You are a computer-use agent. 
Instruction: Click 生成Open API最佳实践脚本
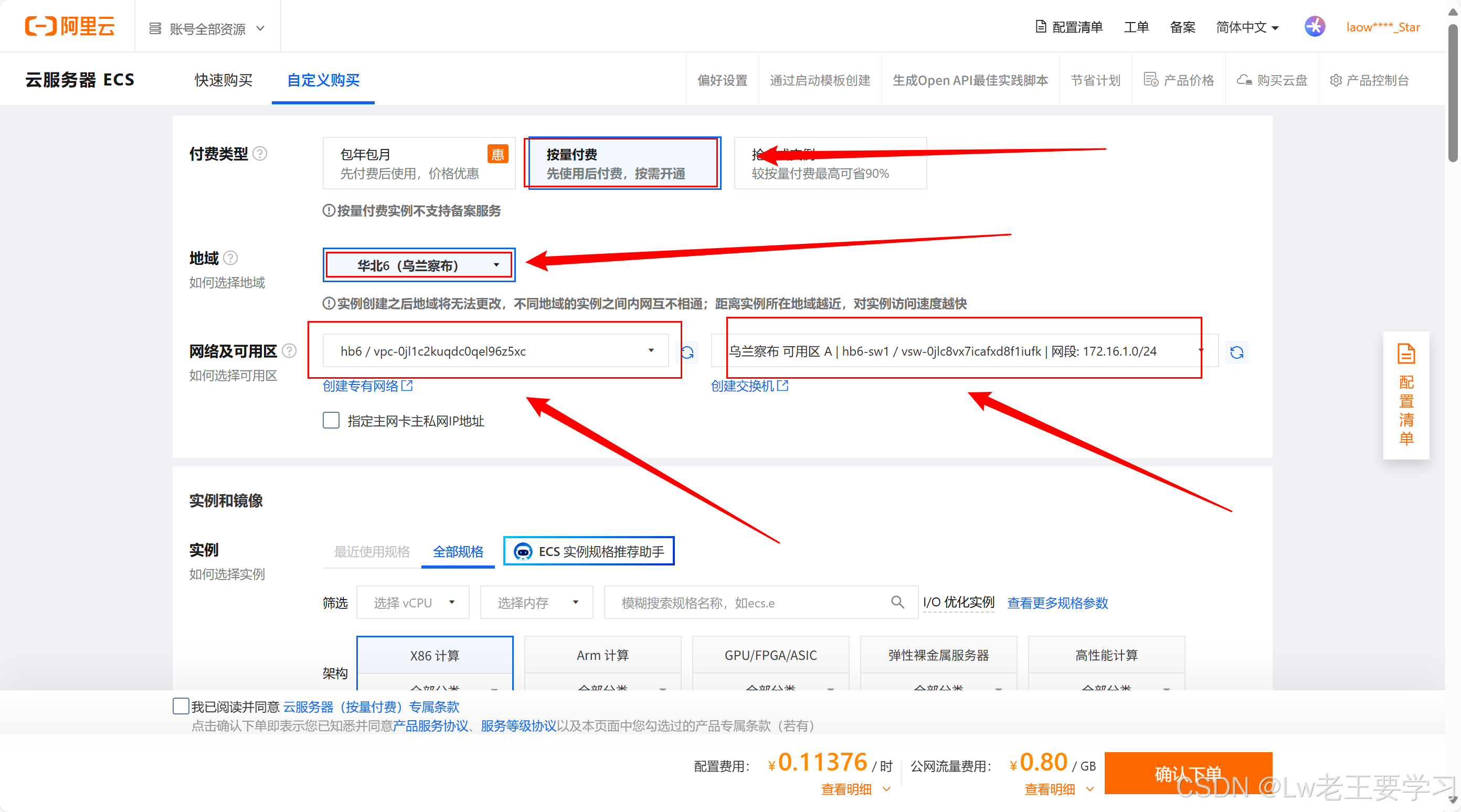[970, 80]
